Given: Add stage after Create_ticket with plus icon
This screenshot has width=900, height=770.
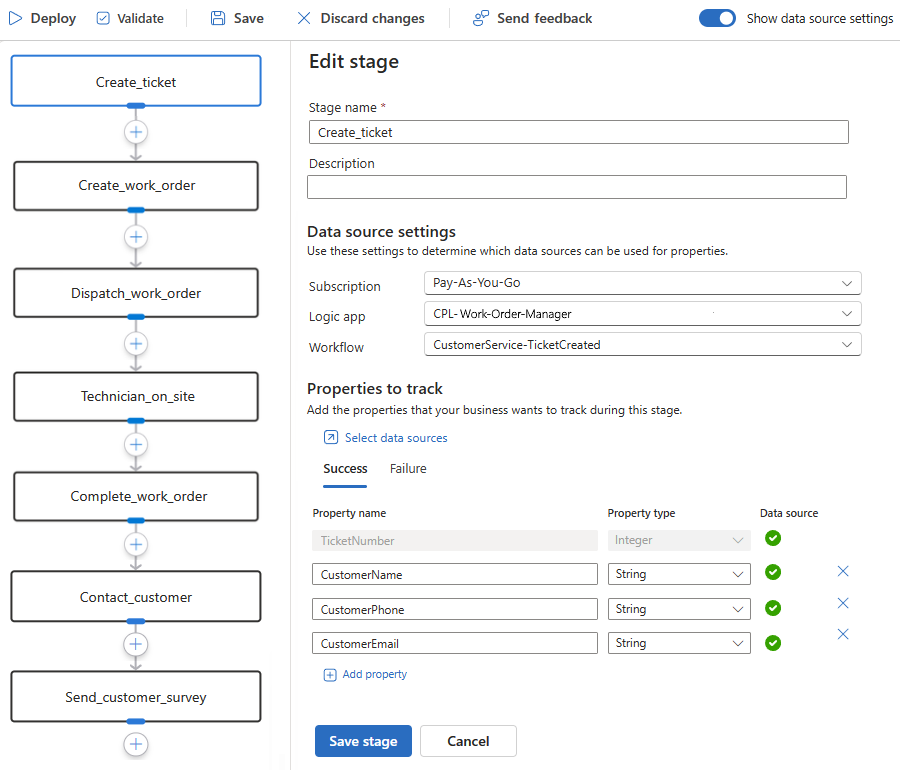Looking at the screenshot, I should tap(136, 131).
